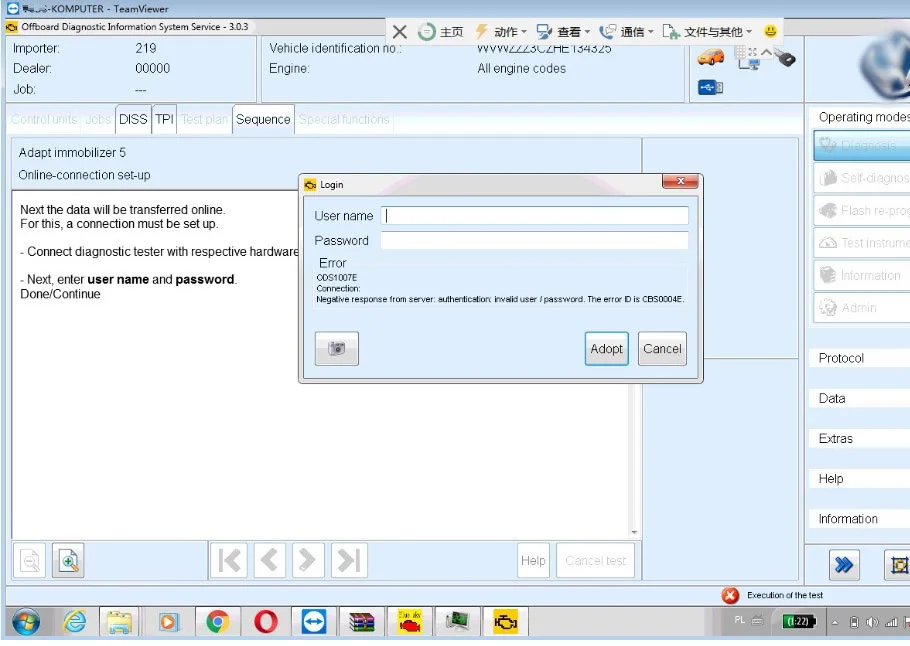The height and width of the screenshot is (646, 910).
Task: Select Flash re-programming operating mode
Action: pos(861,210)
